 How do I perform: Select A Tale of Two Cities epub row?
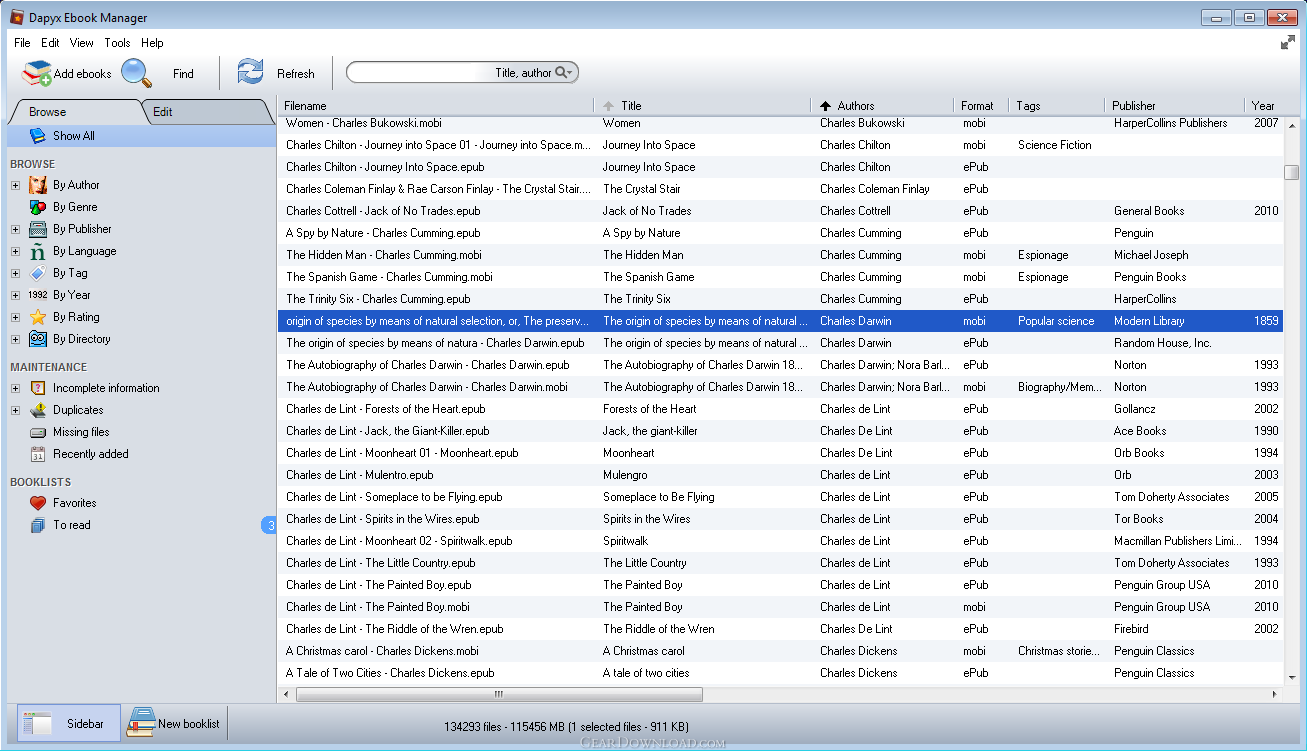coord(780,673)
